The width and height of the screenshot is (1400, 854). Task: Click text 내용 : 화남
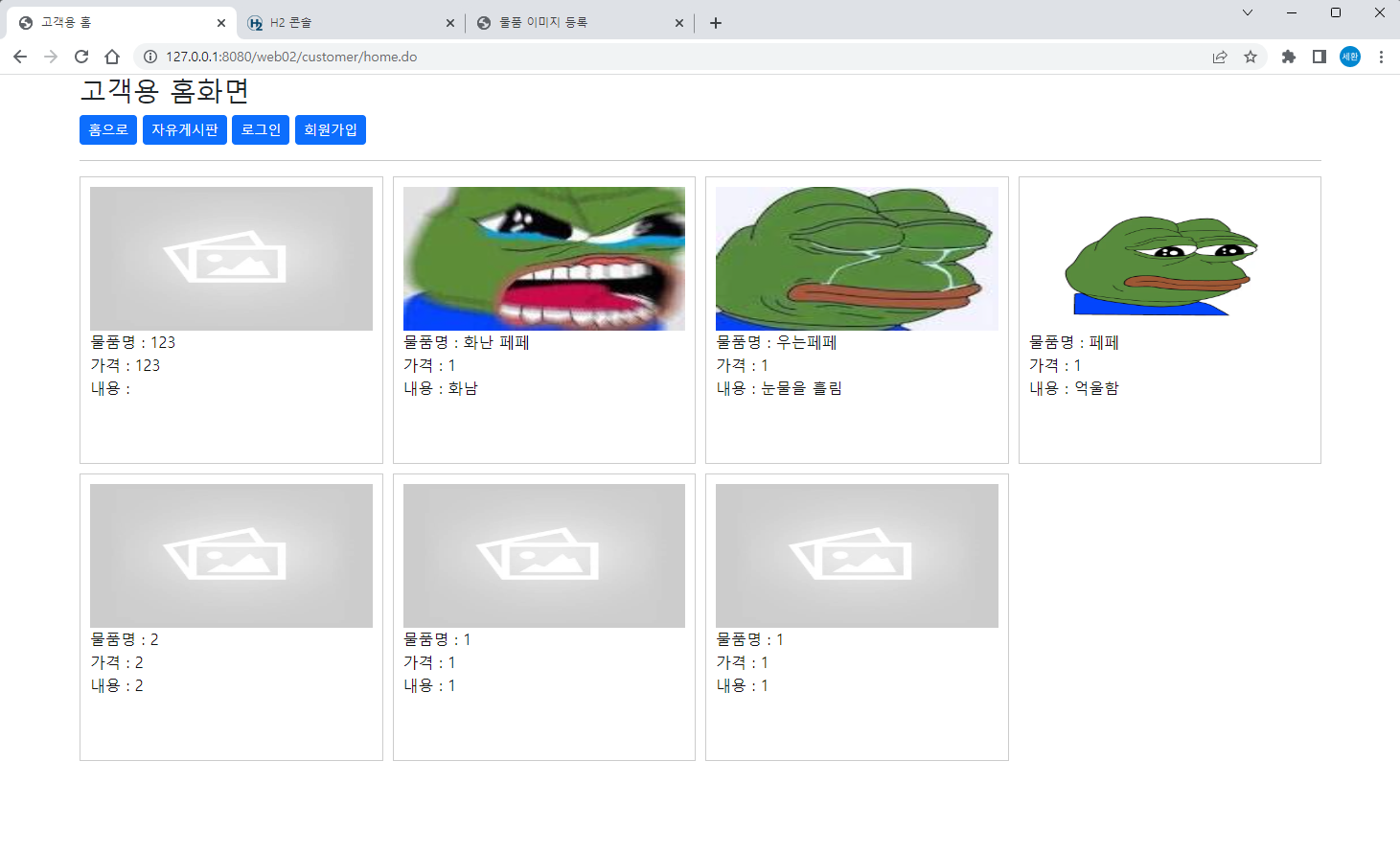coord(441,388)
